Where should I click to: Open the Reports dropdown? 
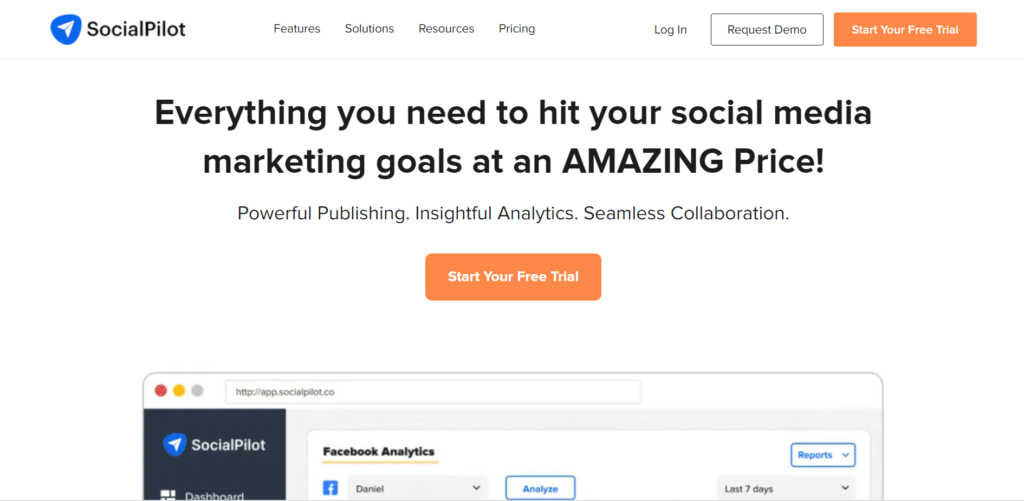coord(823,455)
